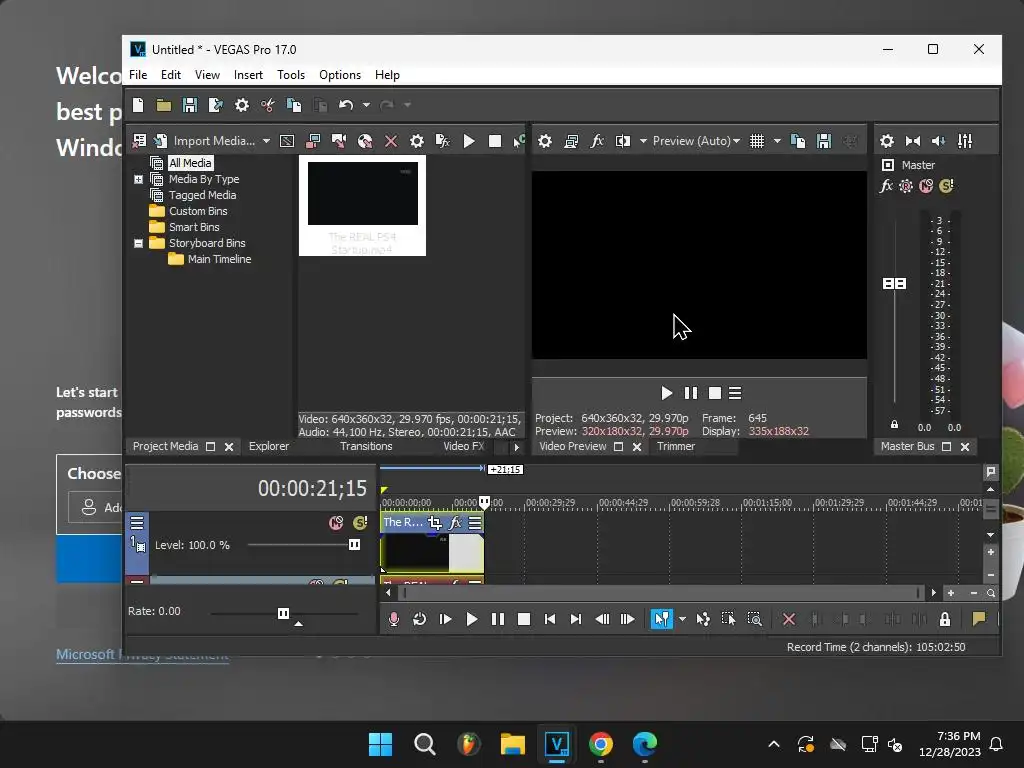1024x768 pixels.
Task: Open the Tools menu
Action: [x=291, y=75]
